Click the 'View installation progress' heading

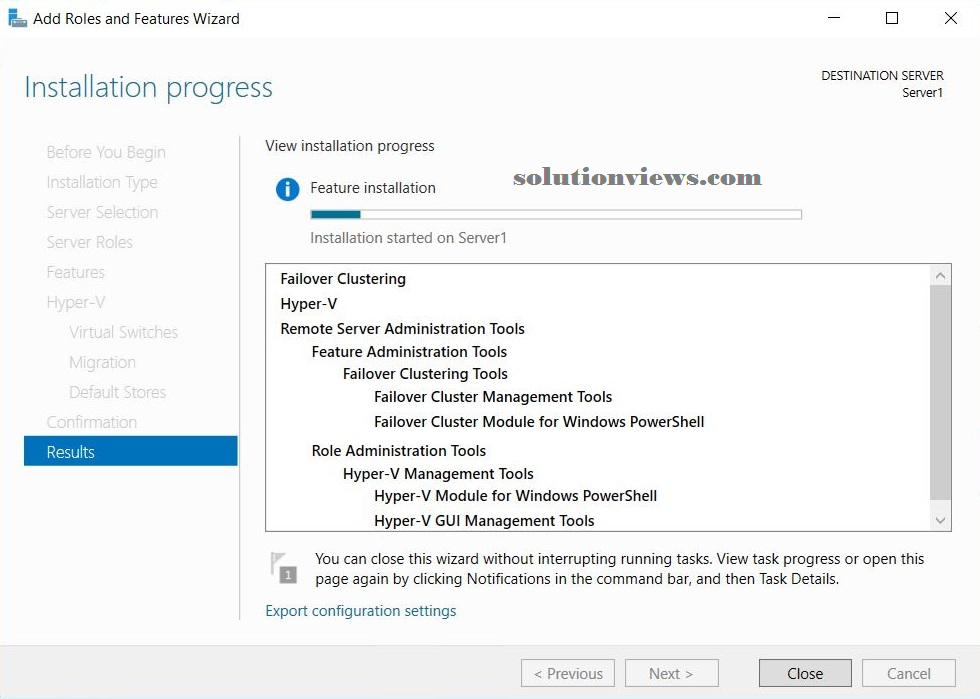click(x=350, y=146)
